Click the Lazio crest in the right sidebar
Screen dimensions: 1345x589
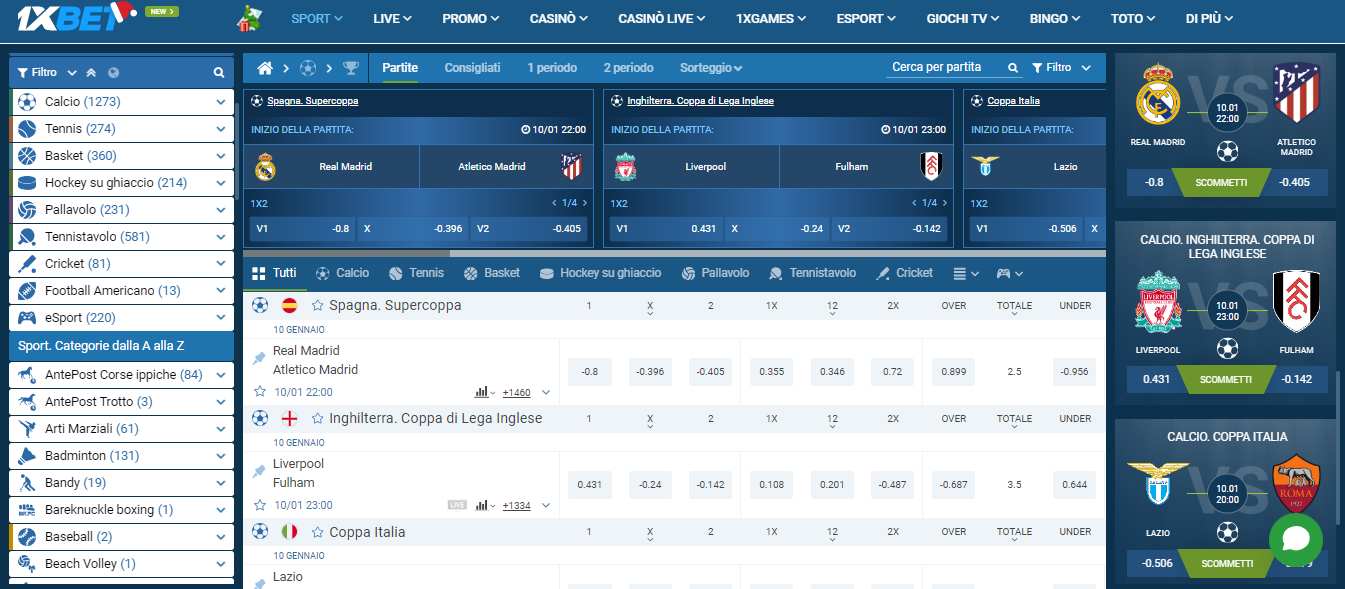tap(1158, 482)
